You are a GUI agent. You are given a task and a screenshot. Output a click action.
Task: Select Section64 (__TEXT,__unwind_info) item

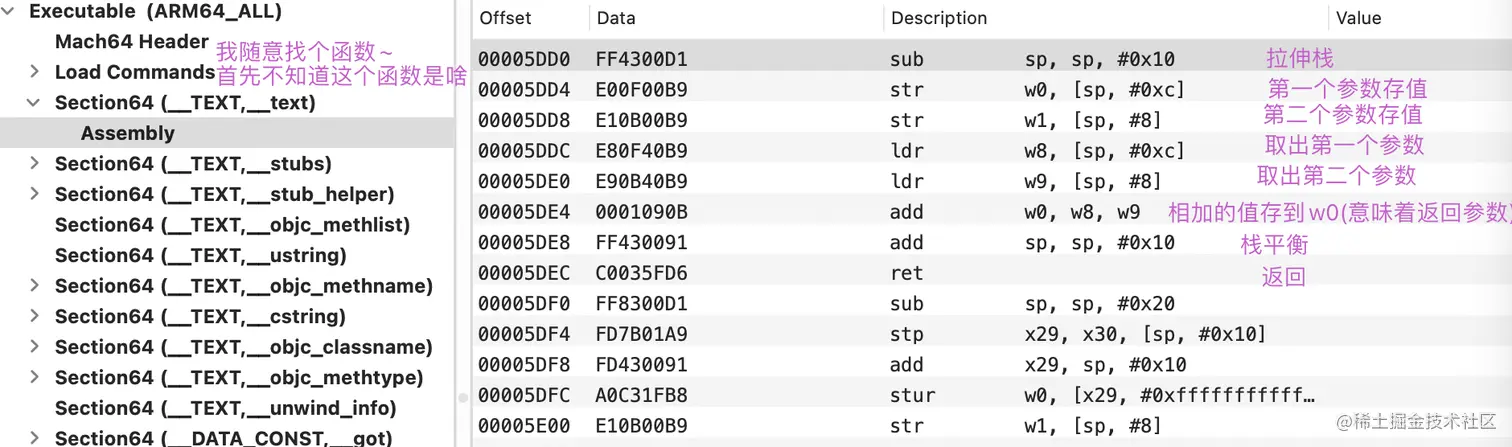pyautogui.click(x=226, y=408)
